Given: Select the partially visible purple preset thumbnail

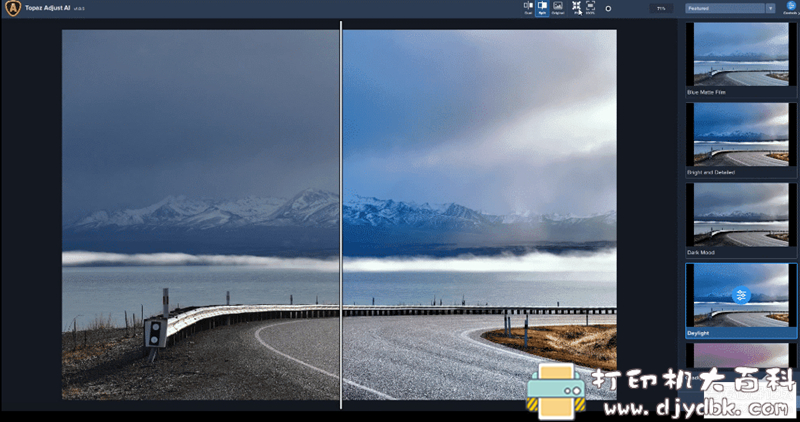Looking at the screenshot, I should [741, 355].
